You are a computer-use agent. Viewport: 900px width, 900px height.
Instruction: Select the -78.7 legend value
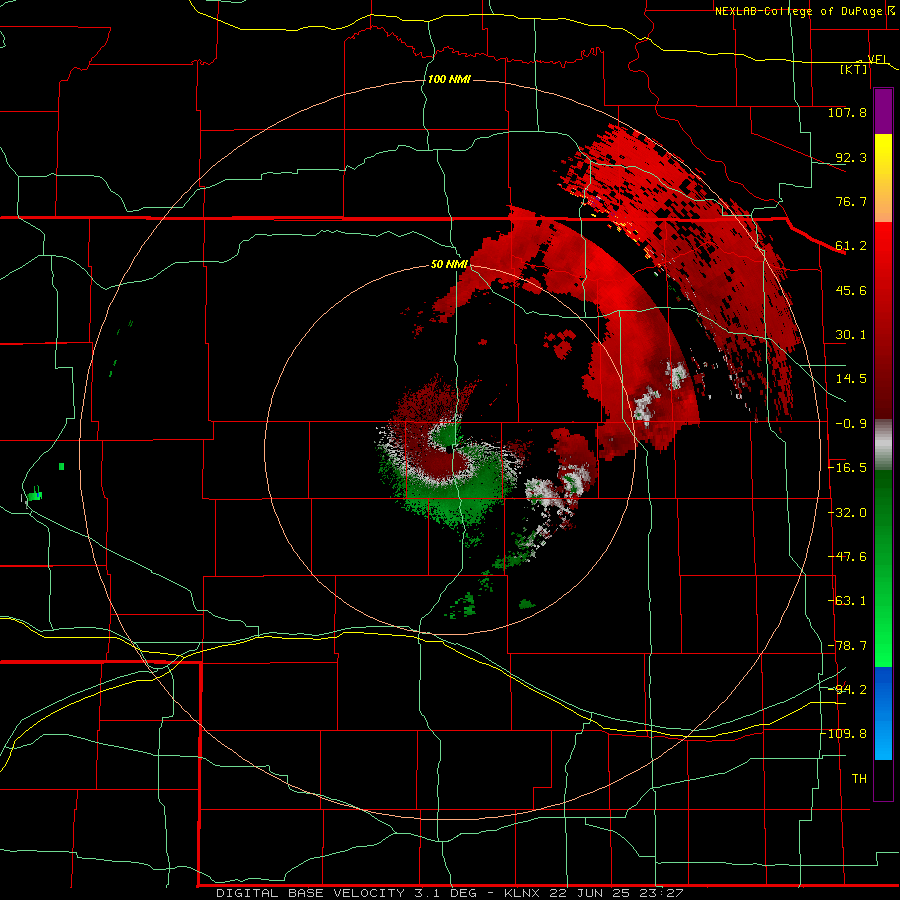tap(847, 646)
